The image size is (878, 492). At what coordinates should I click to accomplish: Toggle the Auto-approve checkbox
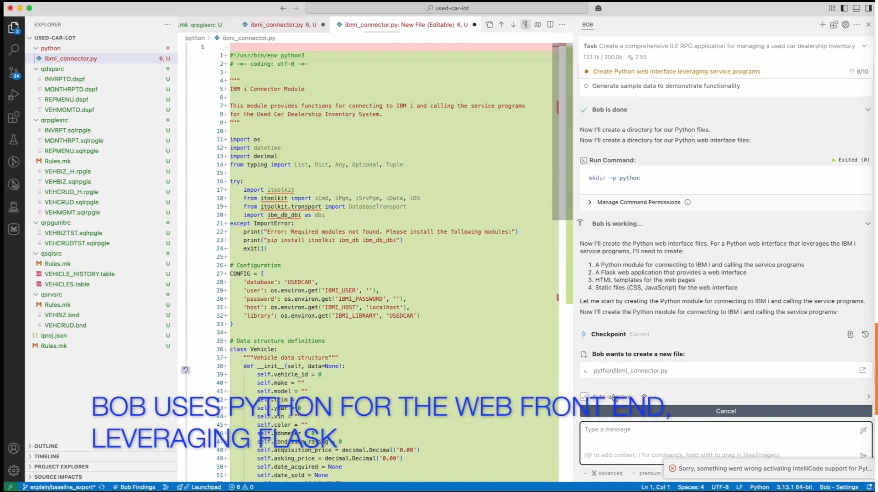[x=585, y=396]
